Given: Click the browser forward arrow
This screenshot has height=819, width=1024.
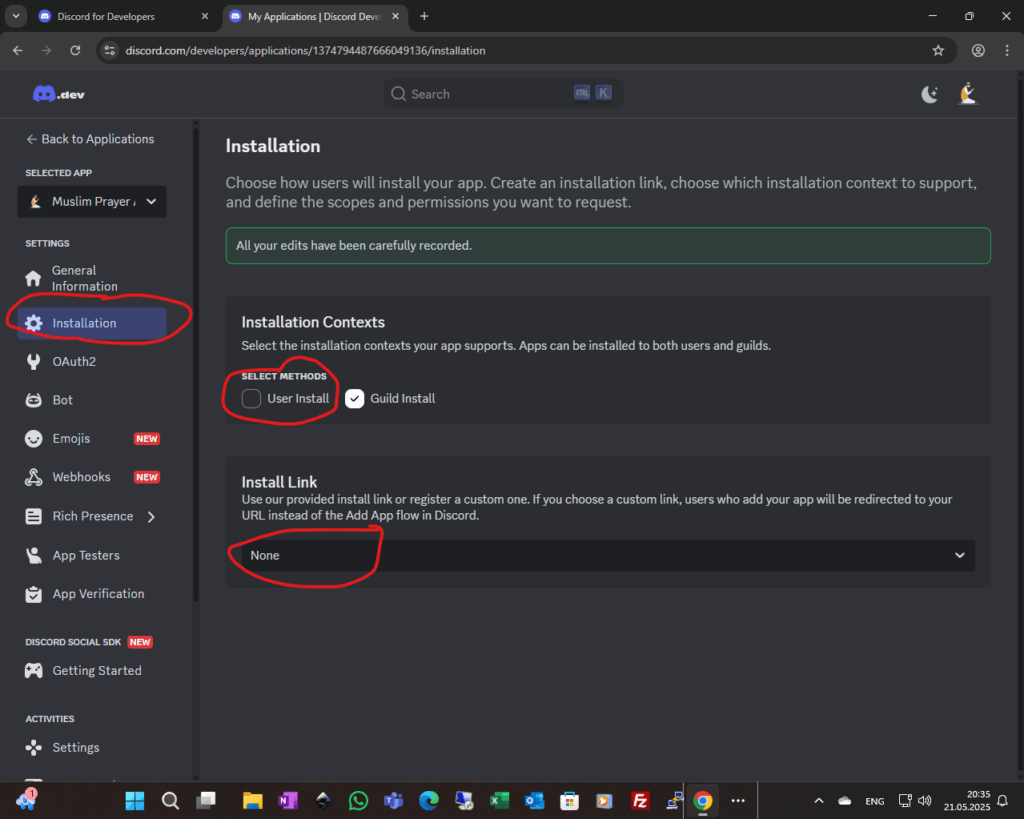Looking at the screenshot, I should click(x=46, y=50).
